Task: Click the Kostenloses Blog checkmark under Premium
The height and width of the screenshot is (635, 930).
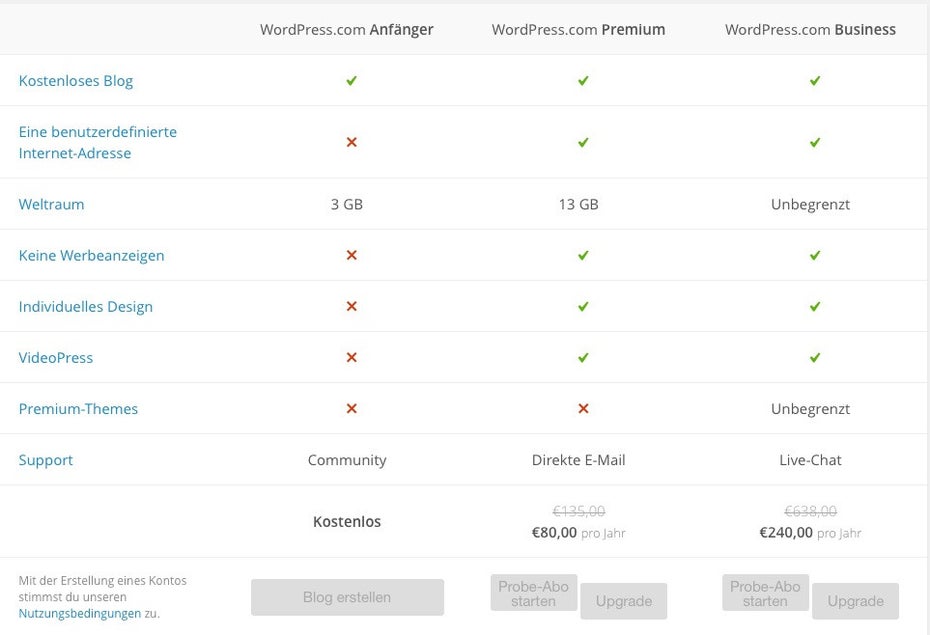Action: click(584, 80)
